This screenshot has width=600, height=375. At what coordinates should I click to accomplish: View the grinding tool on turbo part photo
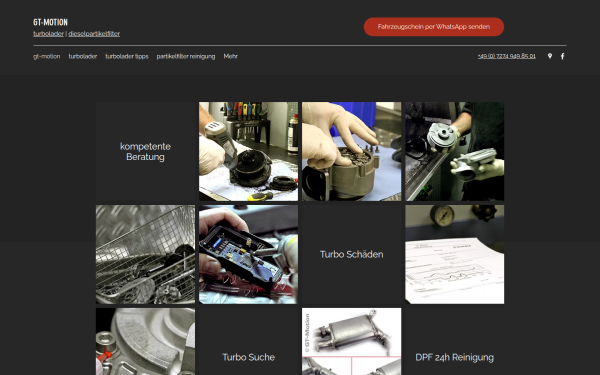point(248,152)
